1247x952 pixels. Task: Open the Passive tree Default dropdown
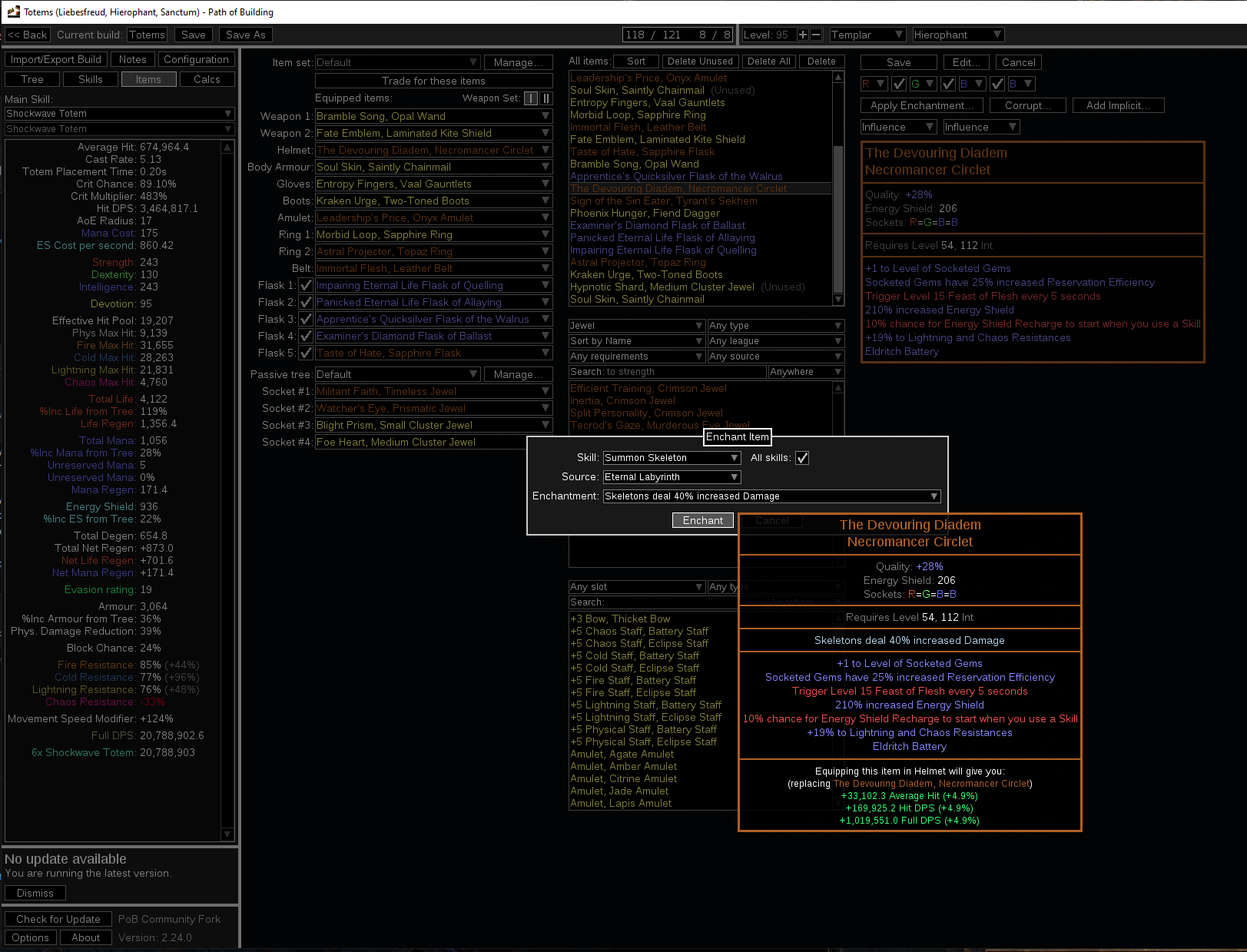pos(398,374)
